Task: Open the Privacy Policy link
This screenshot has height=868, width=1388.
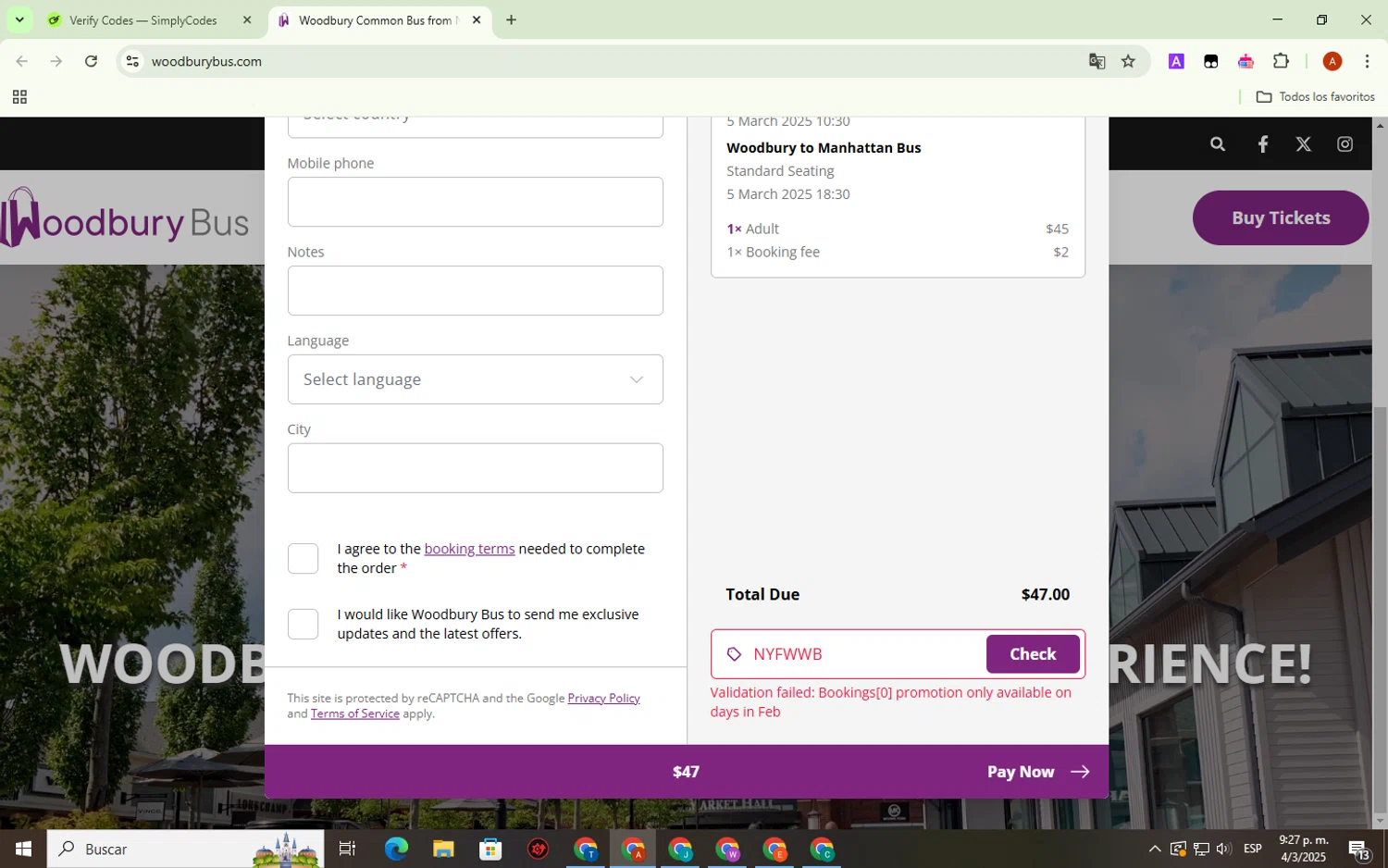Action: [x=603, y=698]
